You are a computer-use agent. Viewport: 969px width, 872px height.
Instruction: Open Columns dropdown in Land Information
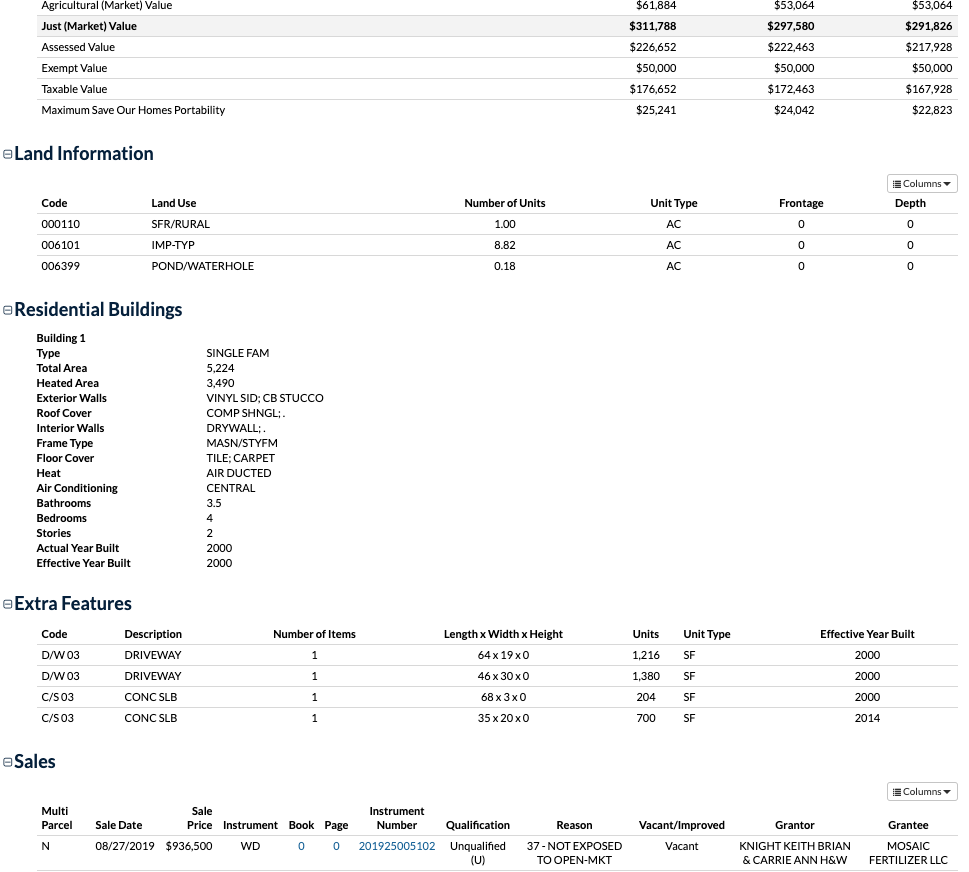tap(922, 184)
